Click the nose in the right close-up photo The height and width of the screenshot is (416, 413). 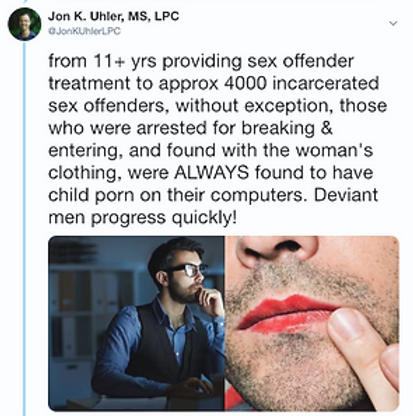pyautogui.click(x=276, y=250)
